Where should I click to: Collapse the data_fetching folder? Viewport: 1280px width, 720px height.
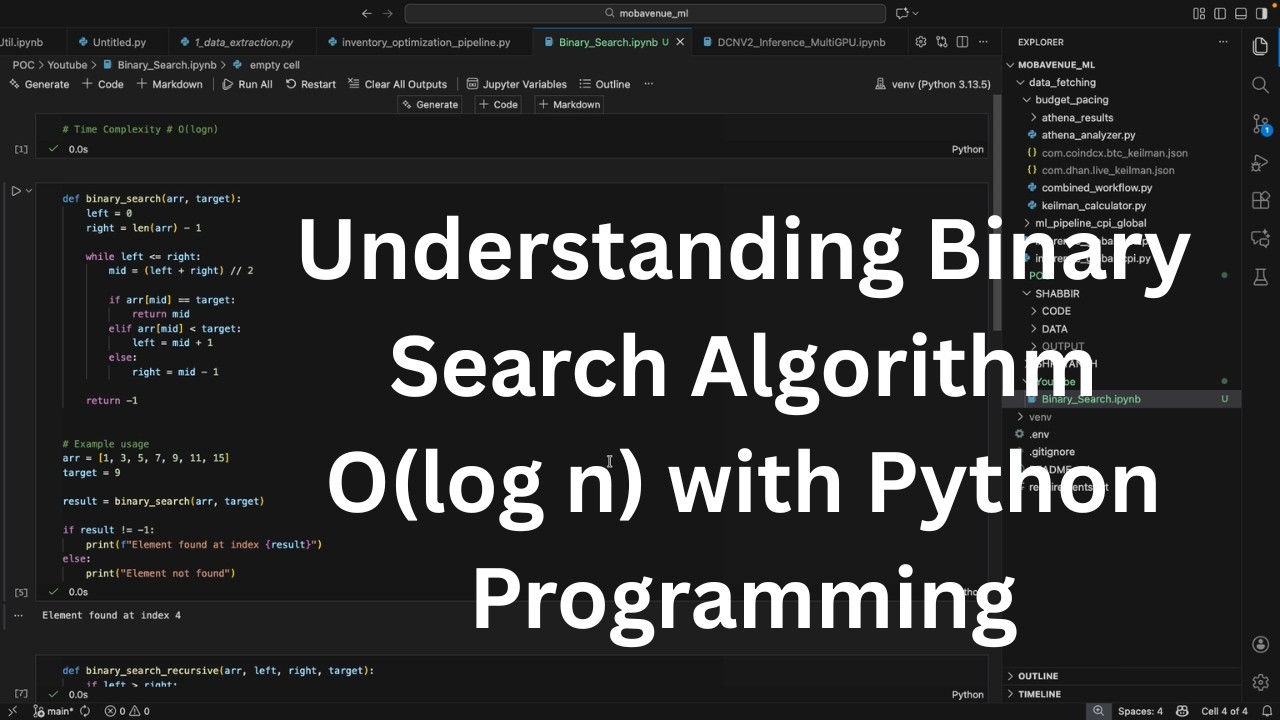click(x=1020, y=82)
